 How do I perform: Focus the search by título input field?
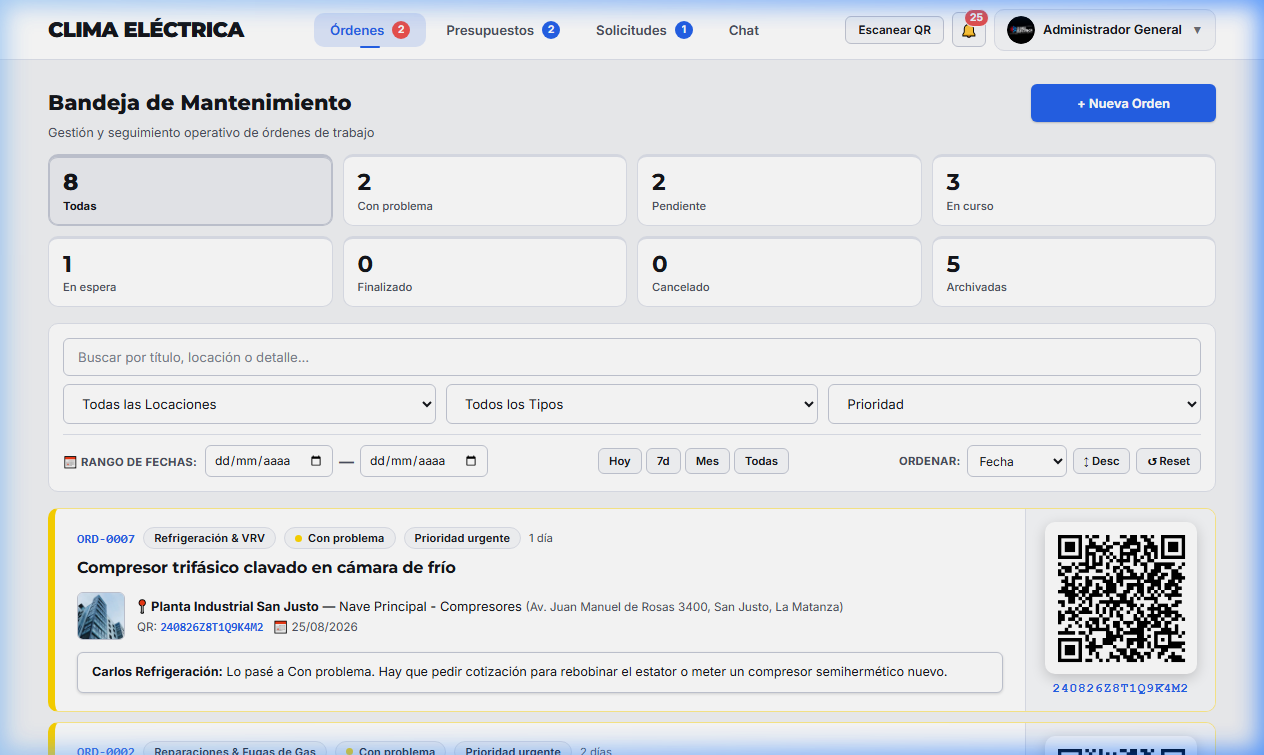pos(632,357)
